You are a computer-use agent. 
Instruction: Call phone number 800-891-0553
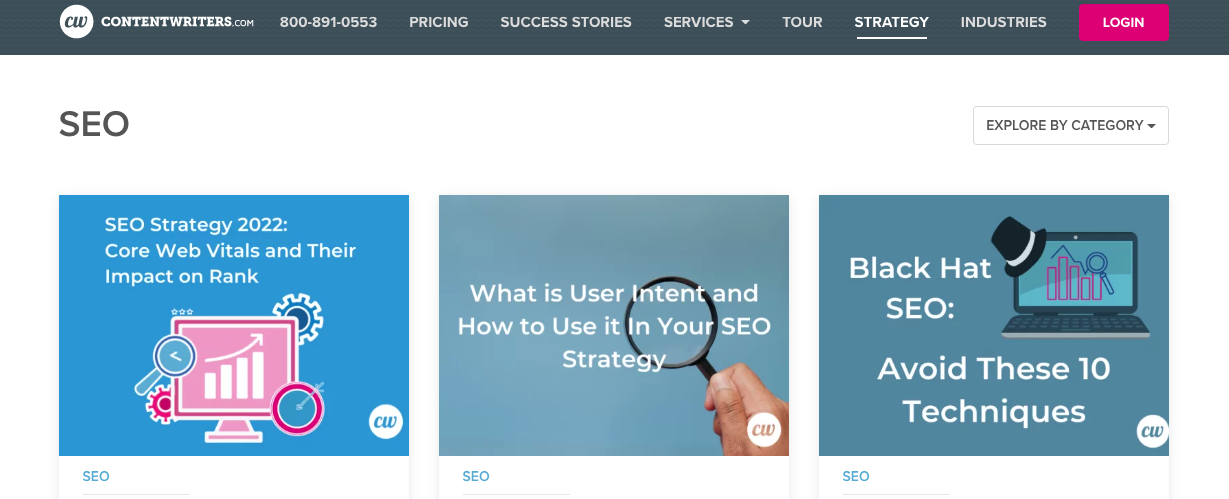(x=328, y=22)
